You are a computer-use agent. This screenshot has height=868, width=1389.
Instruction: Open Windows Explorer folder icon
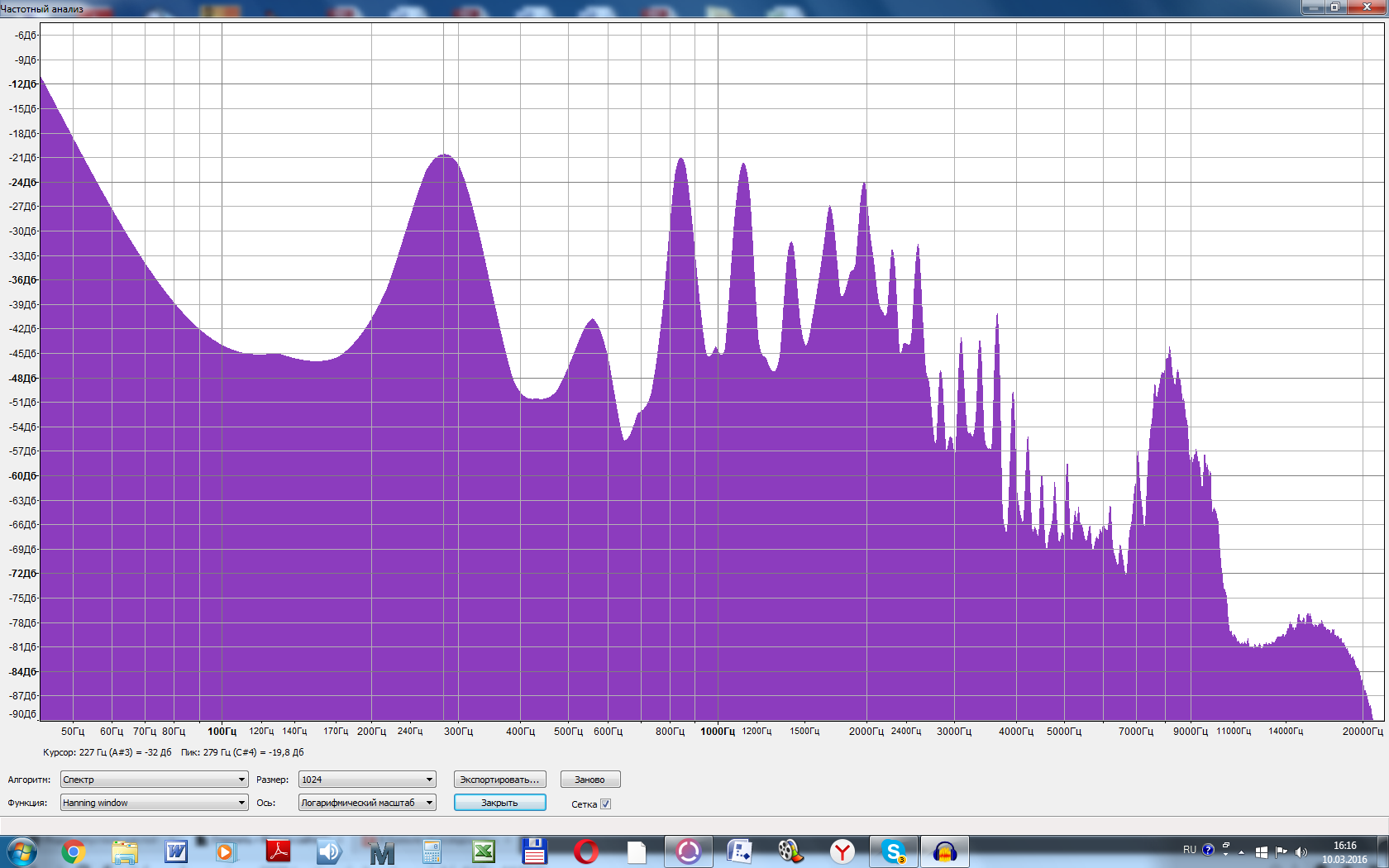coord(125,851)
